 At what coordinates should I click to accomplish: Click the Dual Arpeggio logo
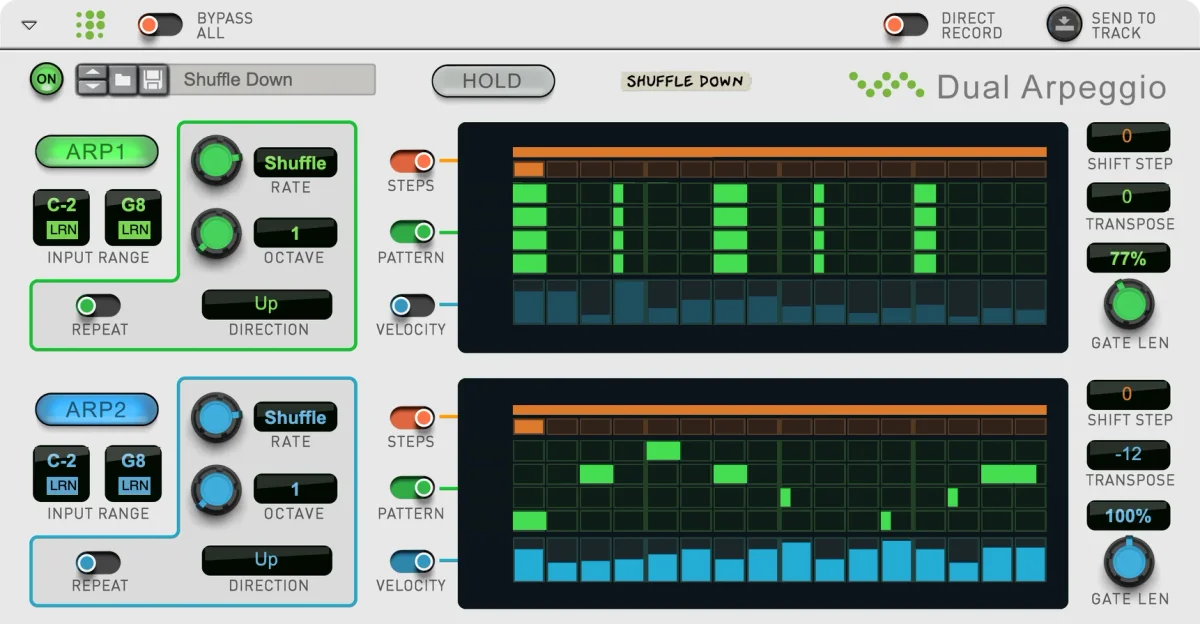[1008, 87]
